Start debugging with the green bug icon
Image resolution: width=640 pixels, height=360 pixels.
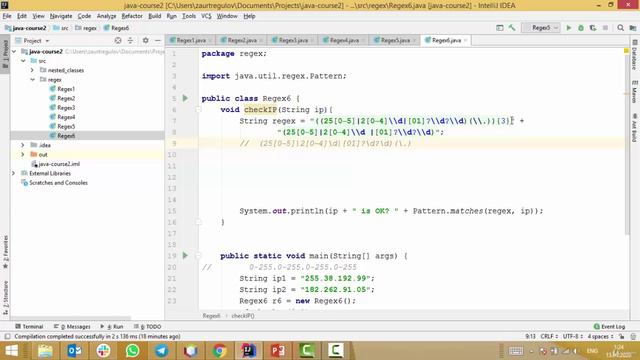[581, 28]
